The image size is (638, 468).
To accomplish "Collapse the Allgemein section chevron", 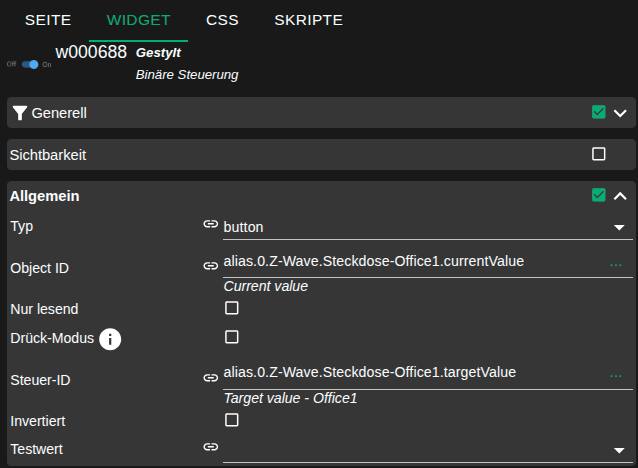I will (620, 196).
